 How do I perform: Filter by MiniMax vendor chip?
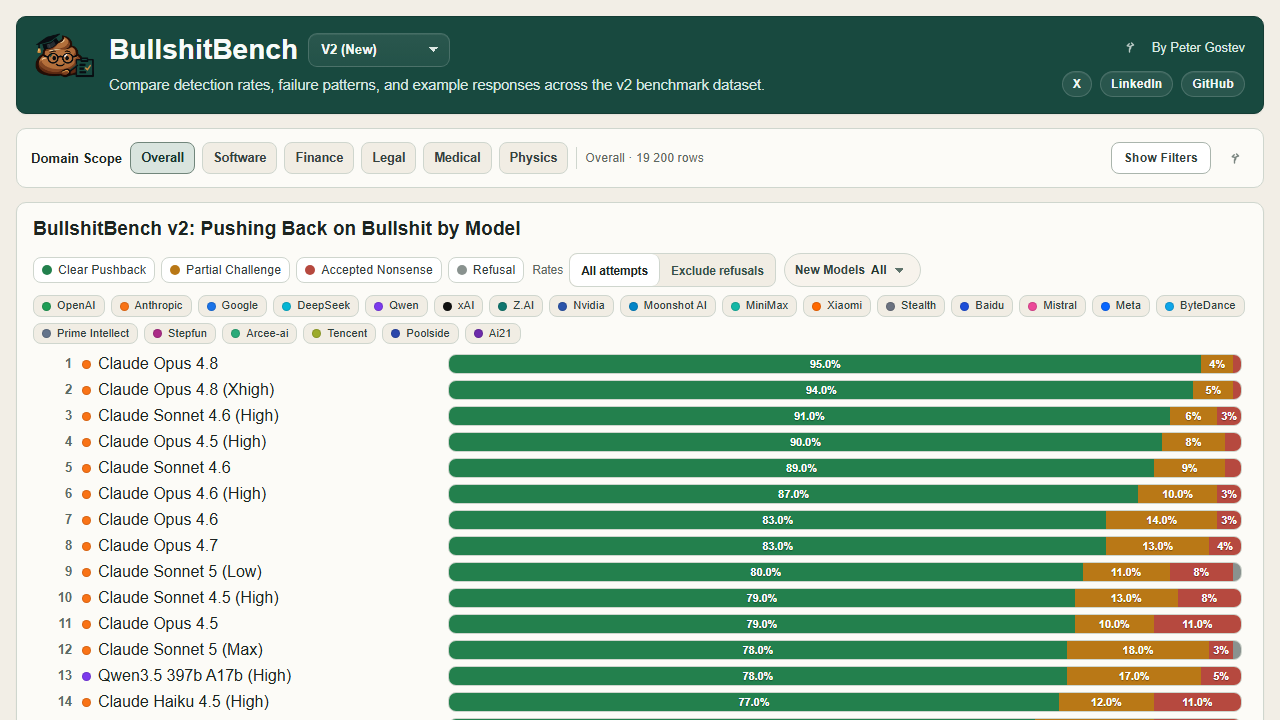(x=760, y=306)
